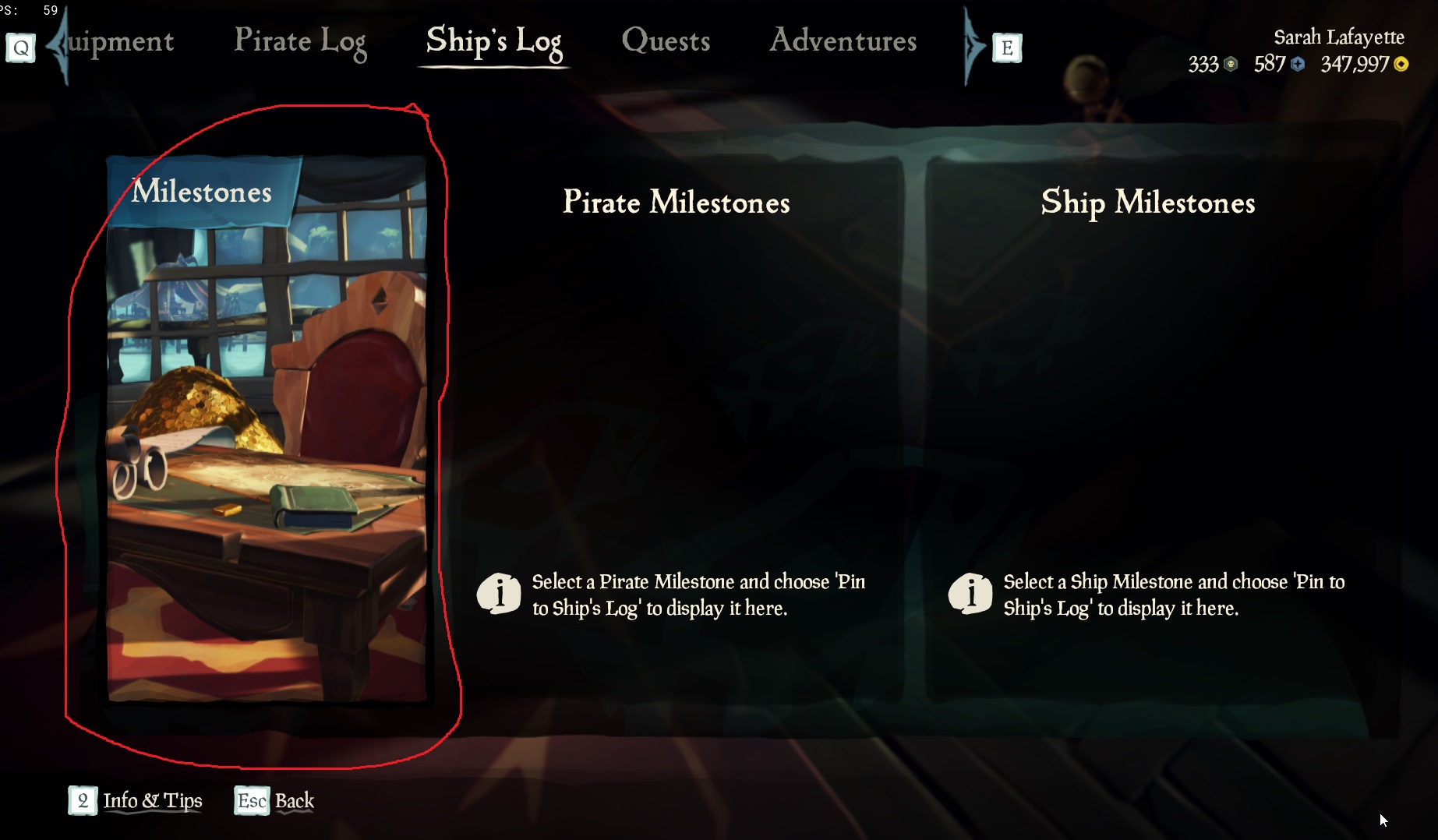1438x840 pixels.
Task: Open the Adventures tab
Action: tap(843, 41)
